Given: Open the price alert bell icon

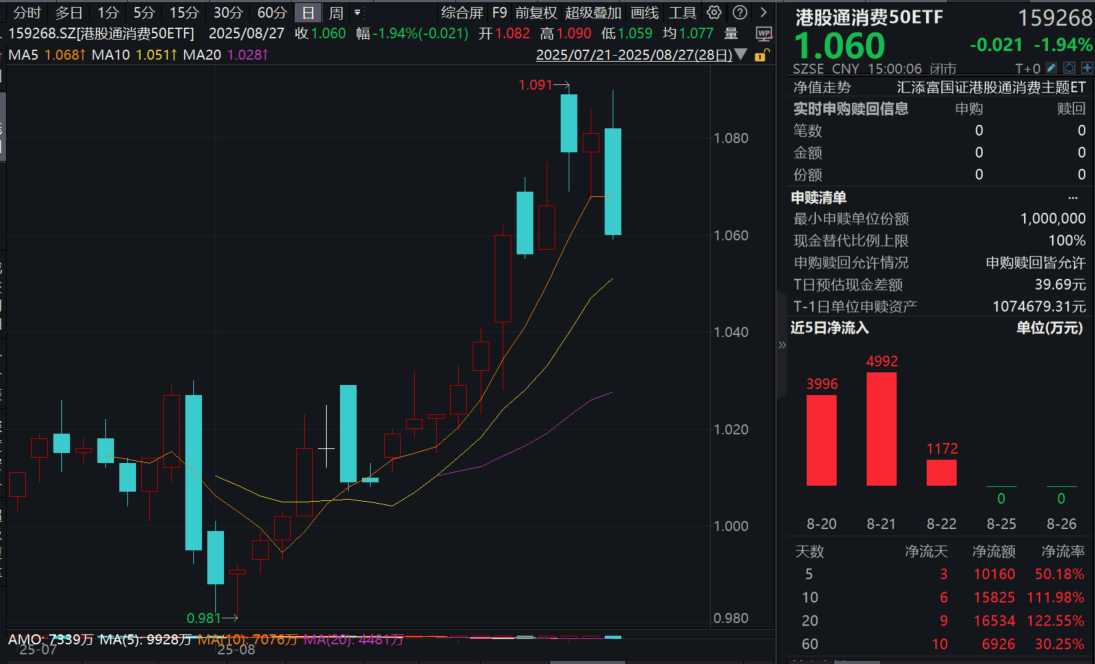Looking at the screenshot, I should [1069, 67].
